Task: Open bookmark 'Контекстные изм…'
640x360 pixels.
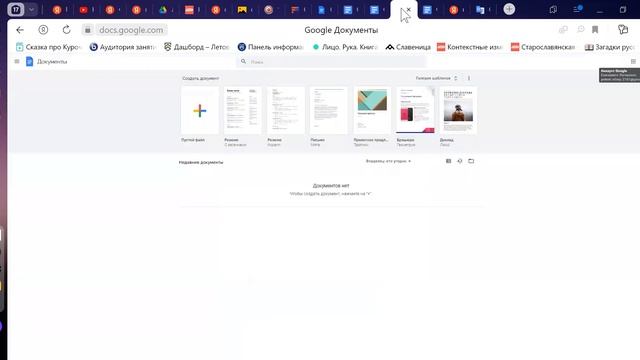Action: pos(469,47)
